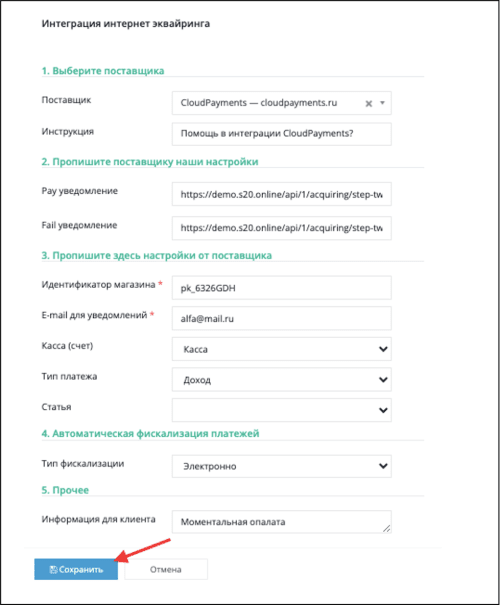Clear the selected CloudPayments provider with the x icon

coord(368,103)
